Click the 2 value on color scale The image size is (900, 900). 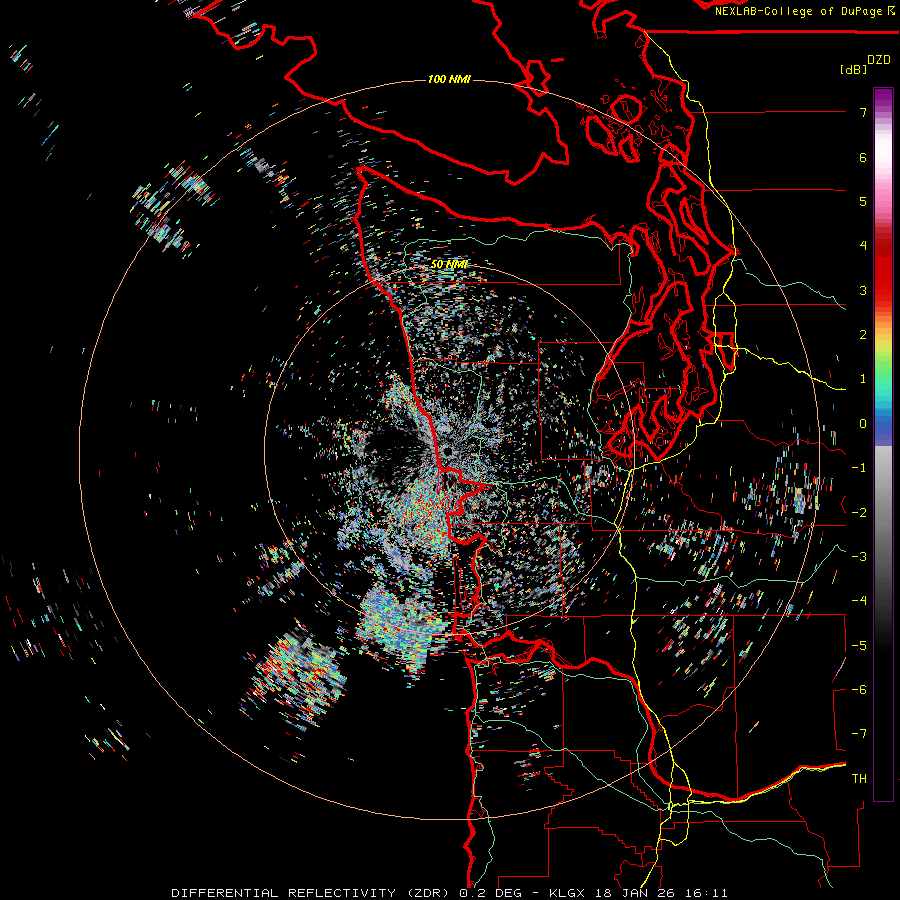pos(863,335)
